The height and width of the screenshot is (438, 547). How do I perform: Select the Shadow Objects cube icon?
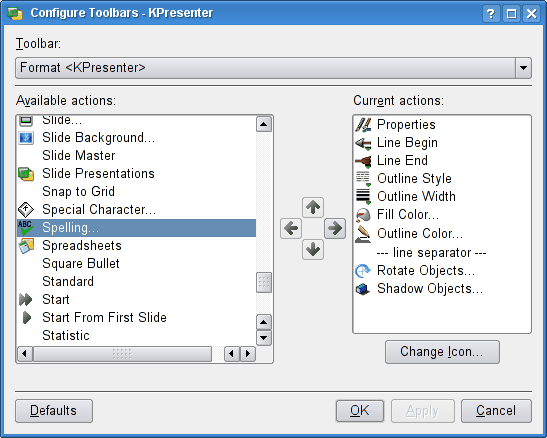[x=363, y=289]
